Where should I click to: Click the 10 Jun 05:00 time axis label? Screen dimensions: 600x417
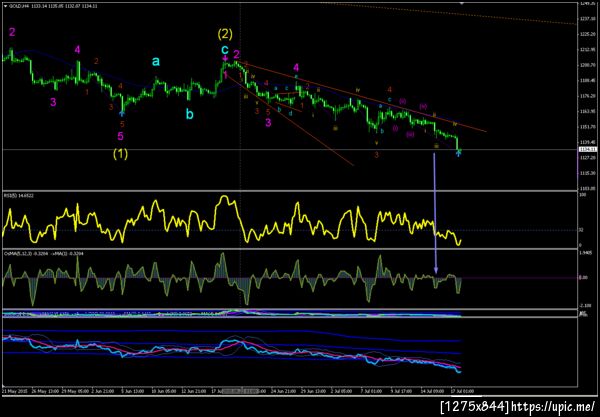pos(164,391)
